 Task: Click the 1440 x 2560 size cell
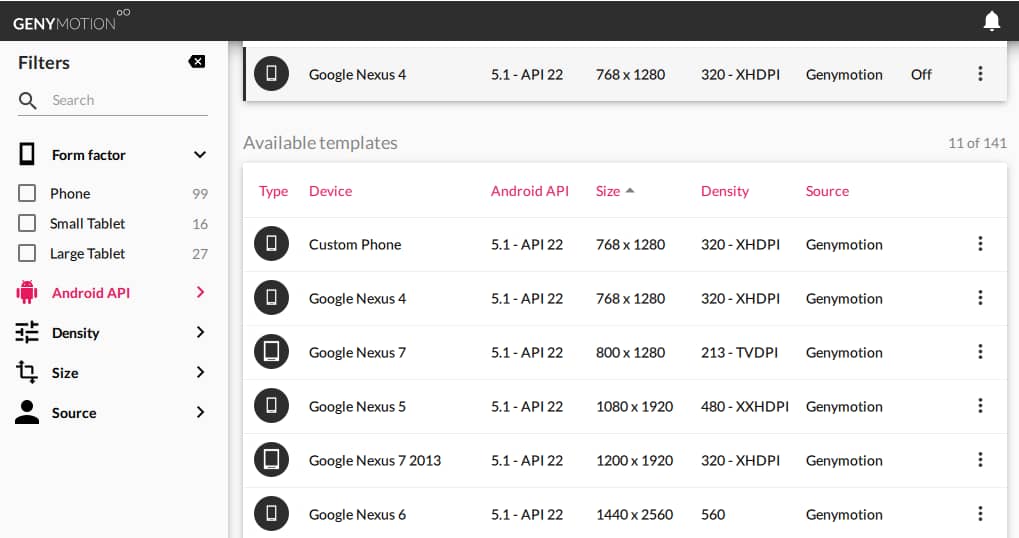634,514
